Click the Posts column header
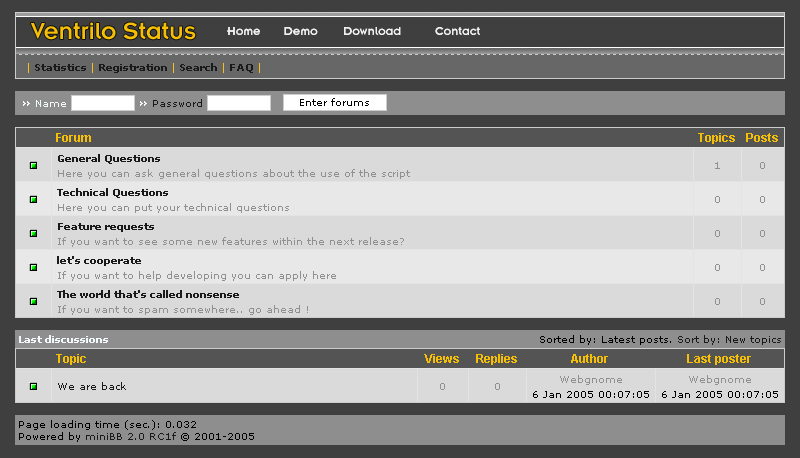The width and height of the screenshot is (800, 458). click(762, 138)
